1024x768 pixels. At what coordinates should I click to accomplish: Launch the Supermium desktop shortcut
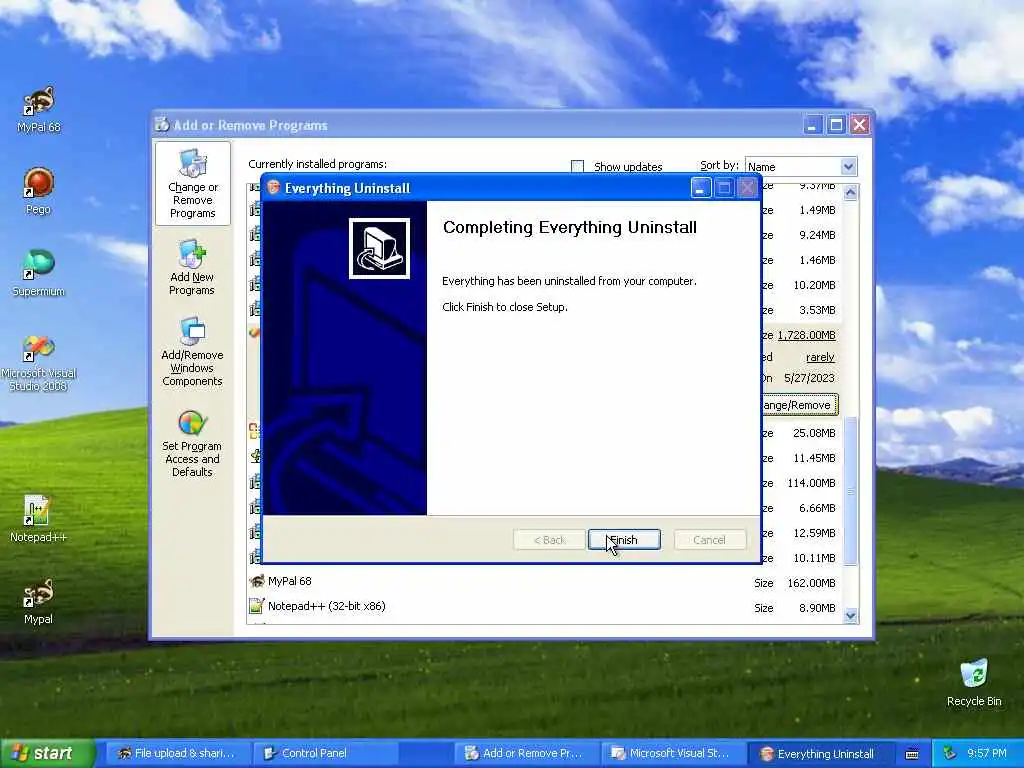[x=39, y=273]
